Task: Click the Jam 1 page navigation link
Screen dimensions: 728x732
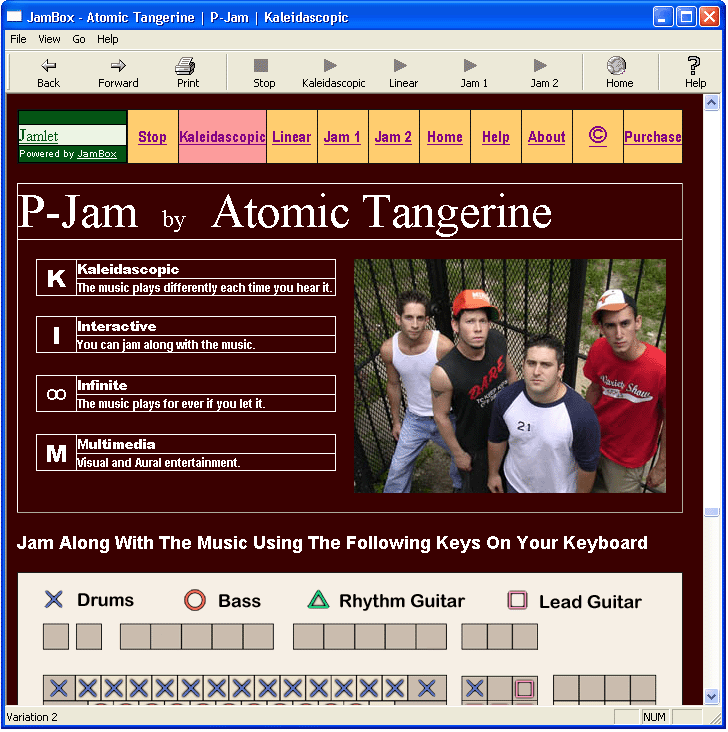Action: [342, 137]
